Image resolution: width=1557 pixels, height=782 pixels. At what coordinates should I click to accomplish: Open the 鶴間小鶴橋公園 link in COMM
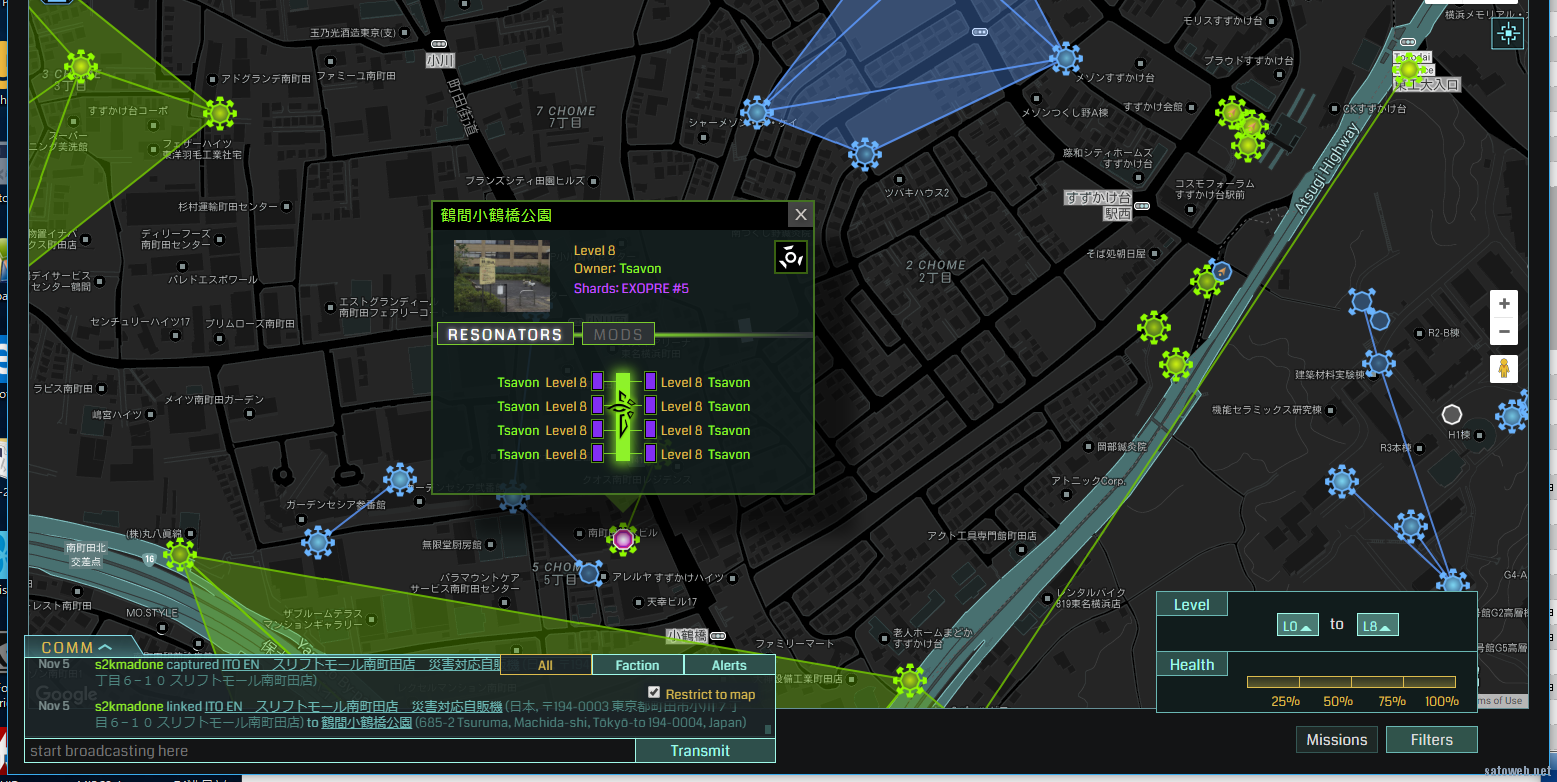tap(367, 722)
